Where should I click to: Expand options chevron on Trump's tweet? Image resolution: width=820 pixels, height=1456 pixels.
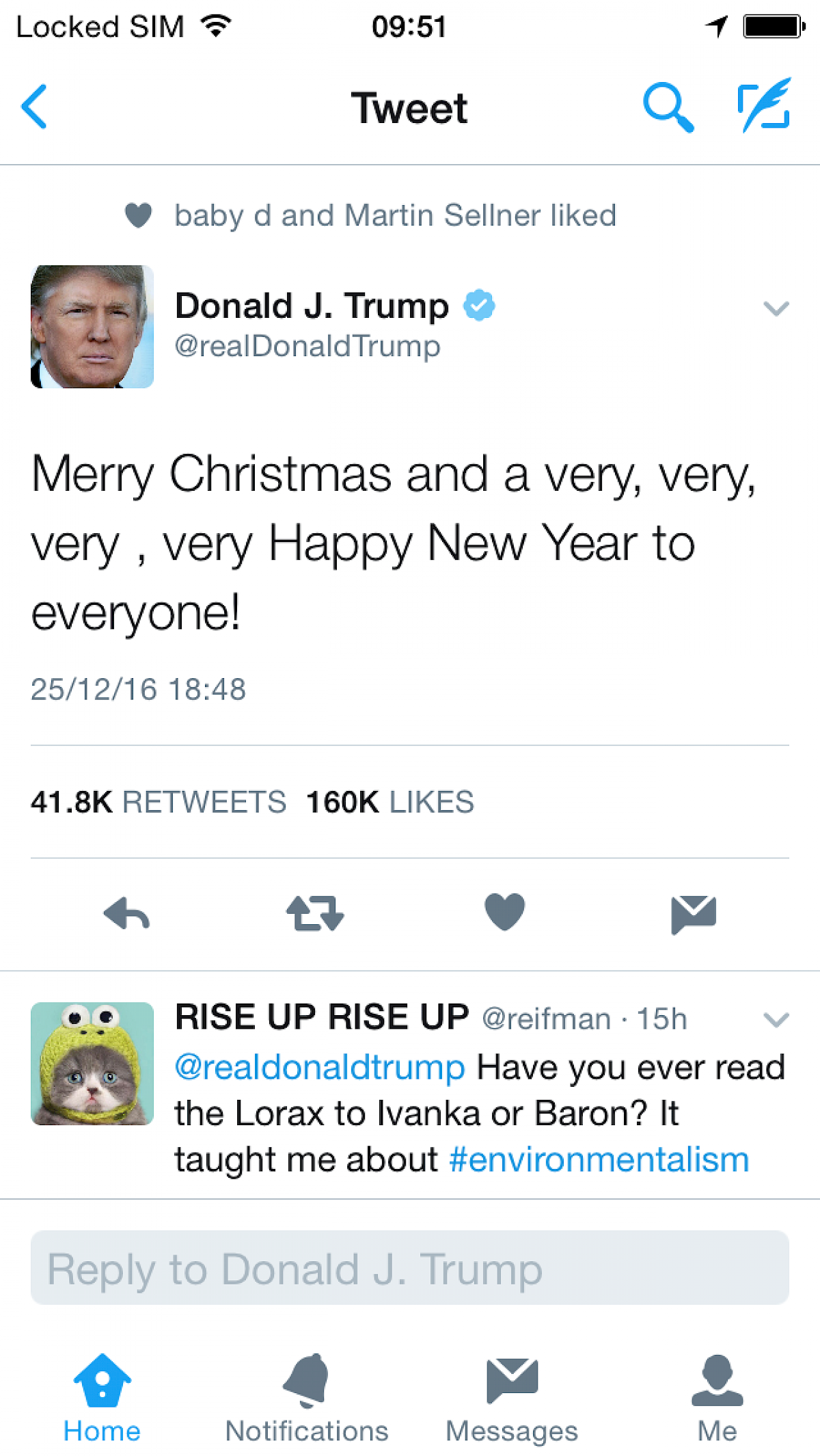(x=776, y=308)
